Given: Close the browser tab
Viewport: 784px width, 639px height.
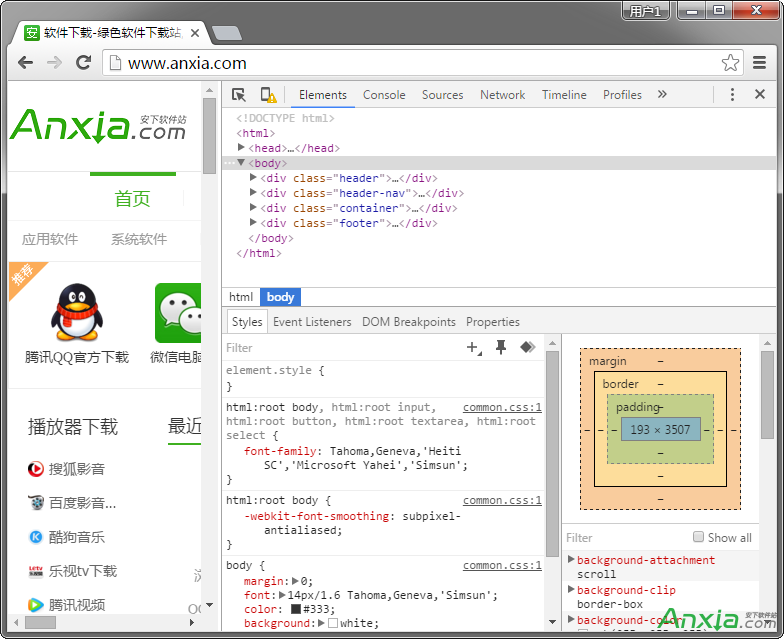Looking at the screenshot, I should [195, 33].
